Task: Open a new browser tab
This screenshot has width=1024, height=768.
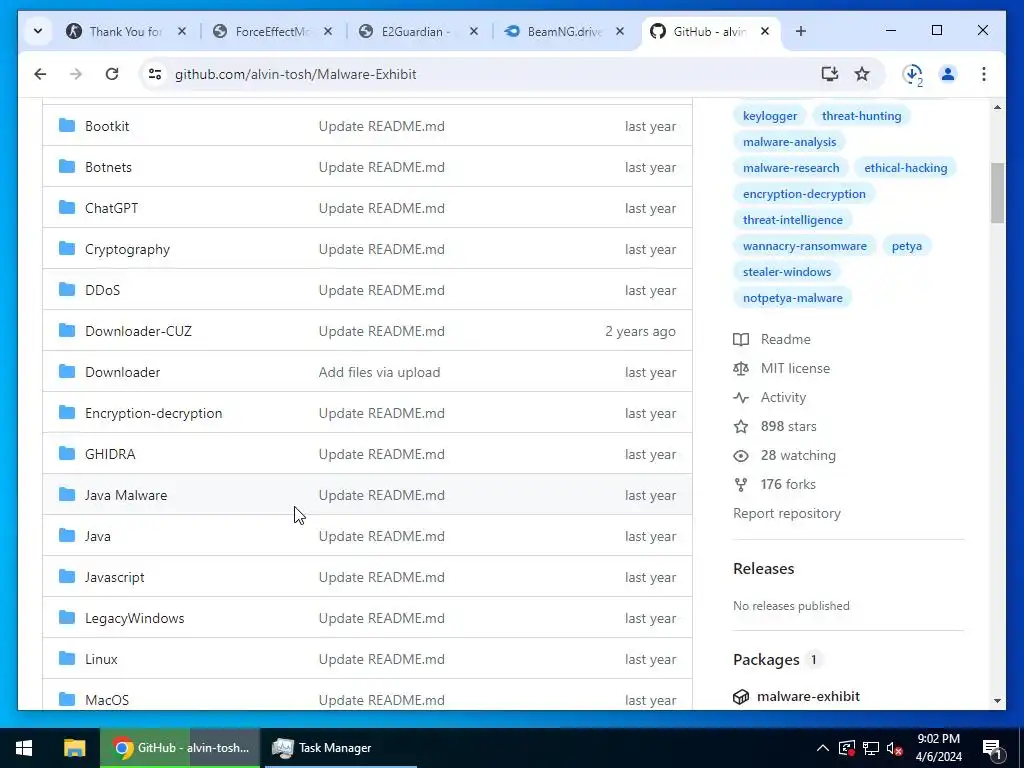Action: (801, 31)
